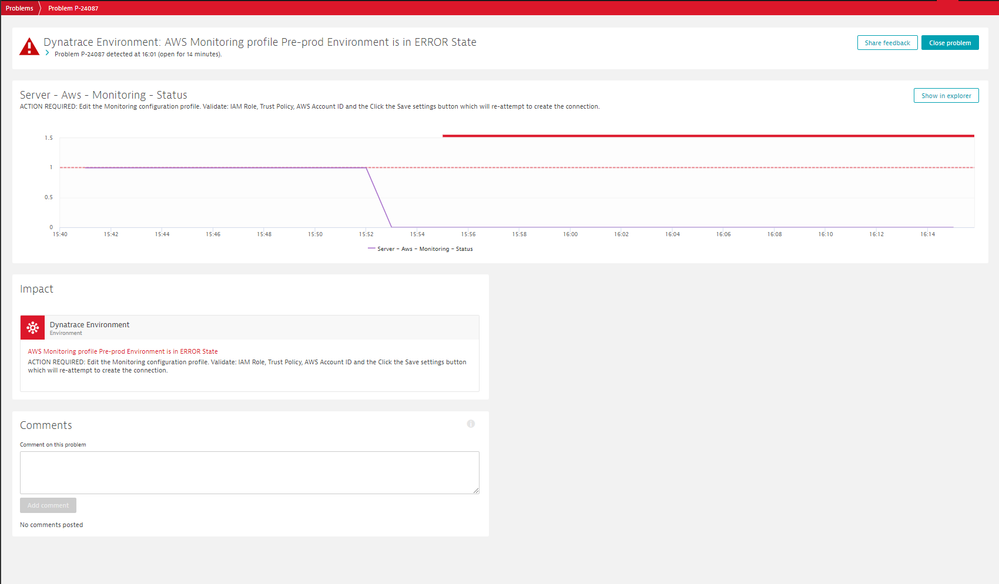Click the purple legend line marker
The width and height of the screenshot is (999, 584).
(373, 248)
